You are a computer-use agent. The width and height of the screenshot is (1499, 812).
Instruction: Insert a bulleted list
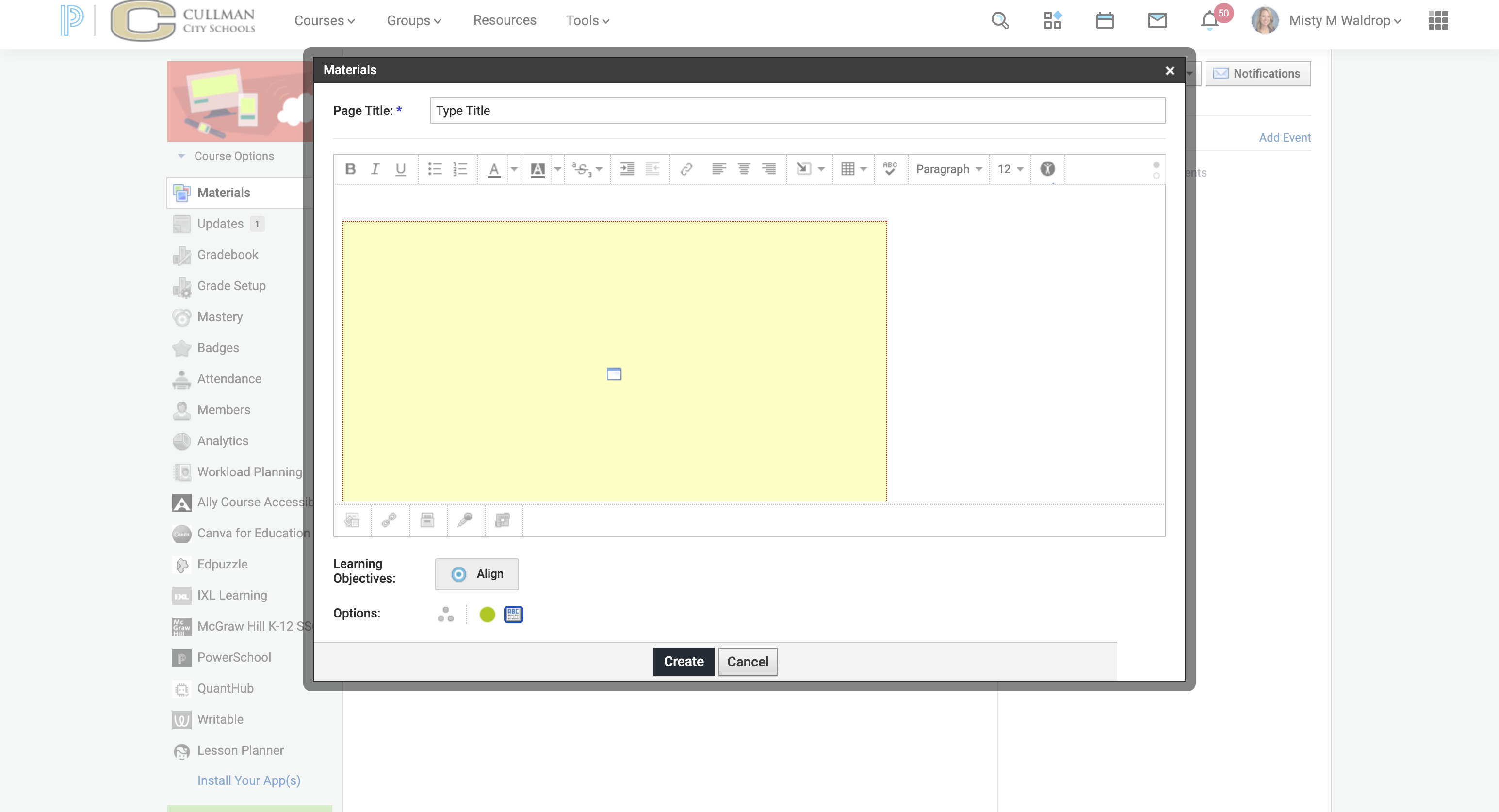[435, 169]
